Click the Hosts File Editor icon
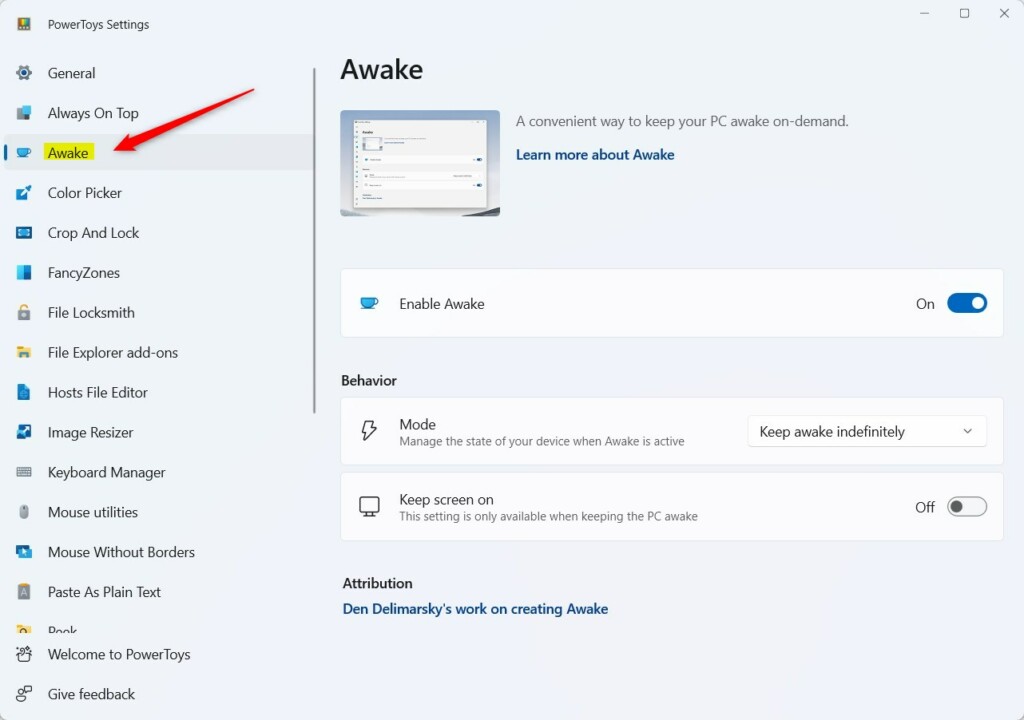The width and height of the screenshot is (1024, 720). (24, 392)
